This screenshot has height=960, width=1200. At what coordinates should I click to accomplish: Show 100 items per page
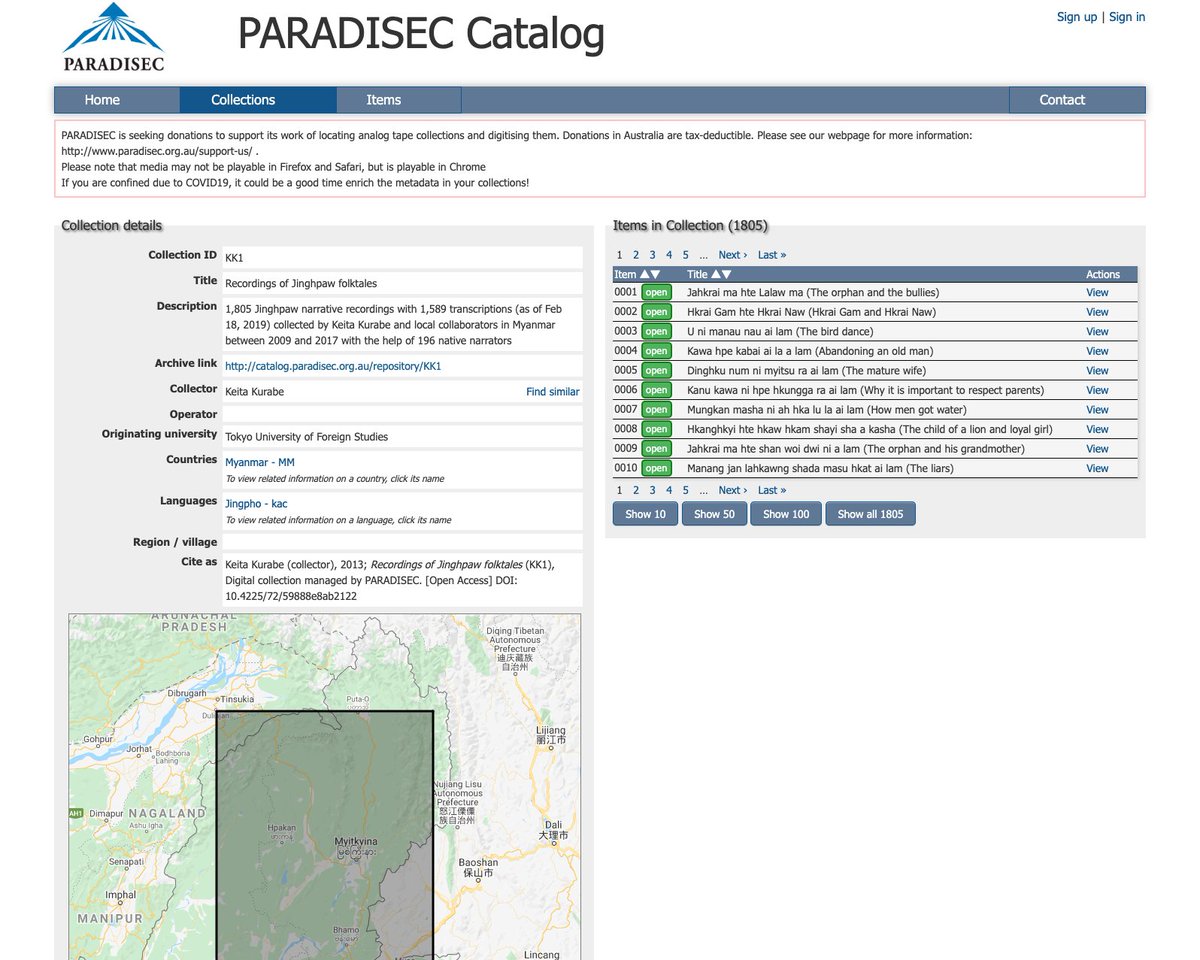click(786, 514)
